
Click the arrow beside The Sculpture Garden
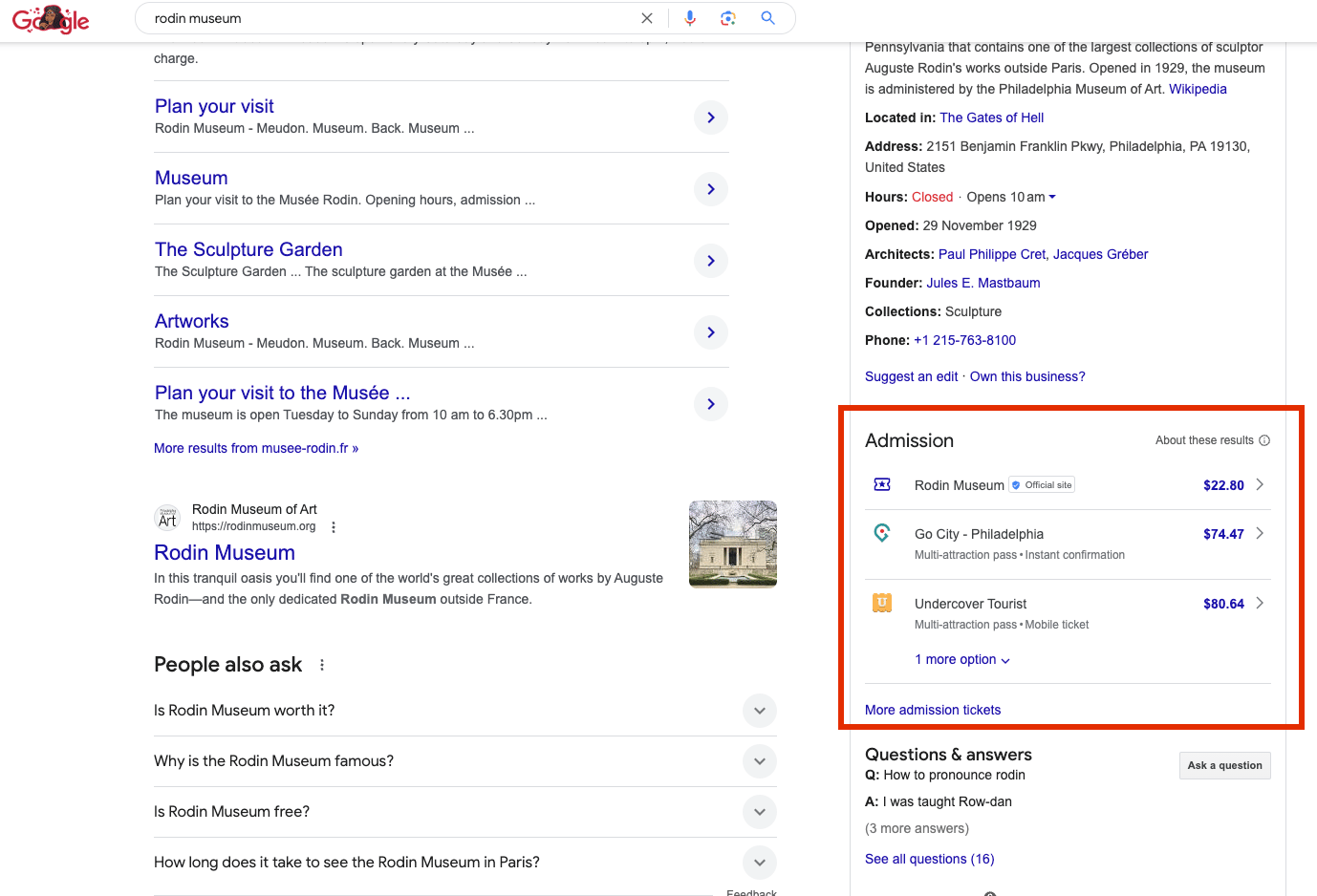[711, 261]
